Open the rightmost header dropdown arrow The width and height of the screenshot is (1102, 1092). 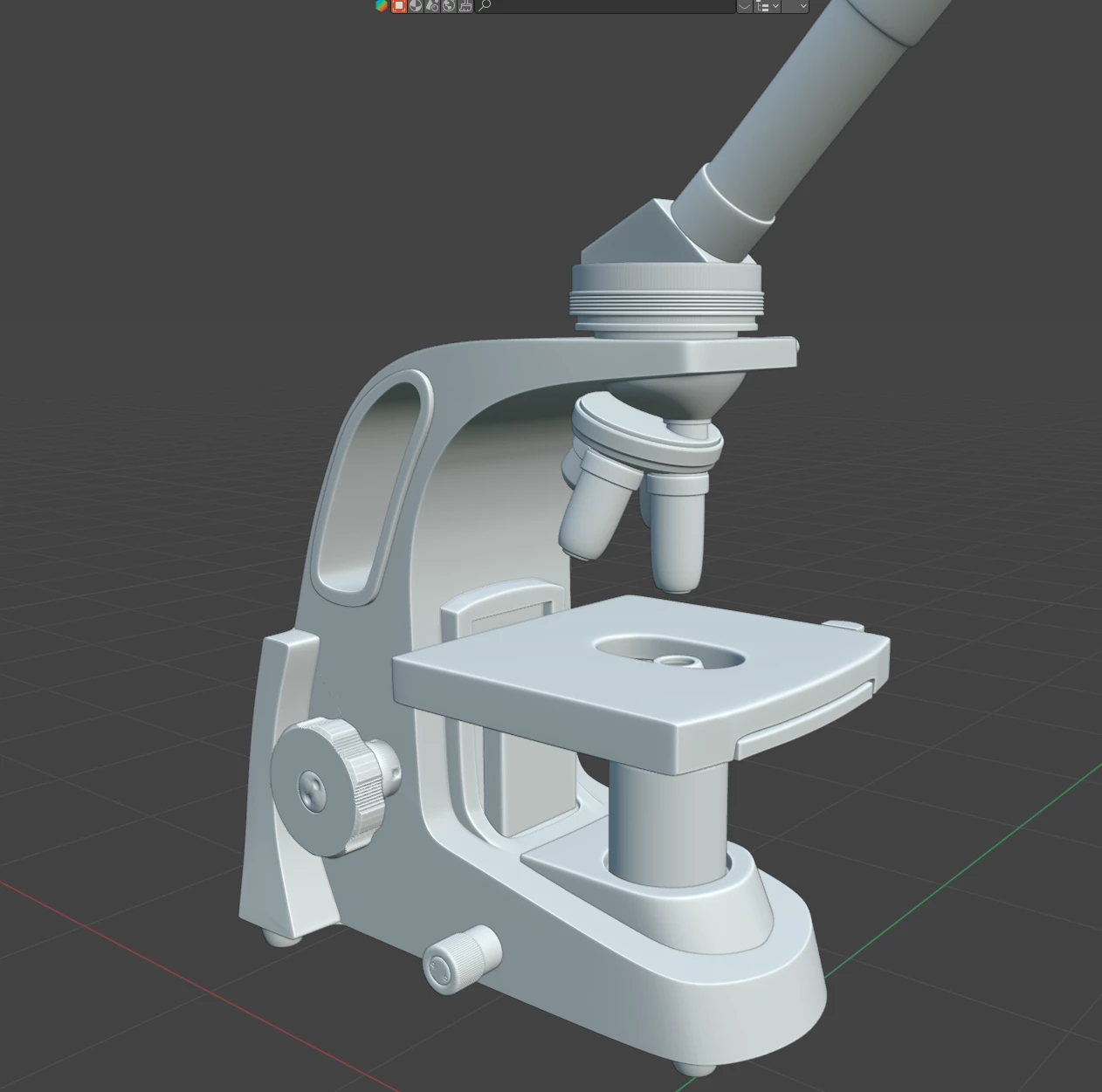point(795,5)
